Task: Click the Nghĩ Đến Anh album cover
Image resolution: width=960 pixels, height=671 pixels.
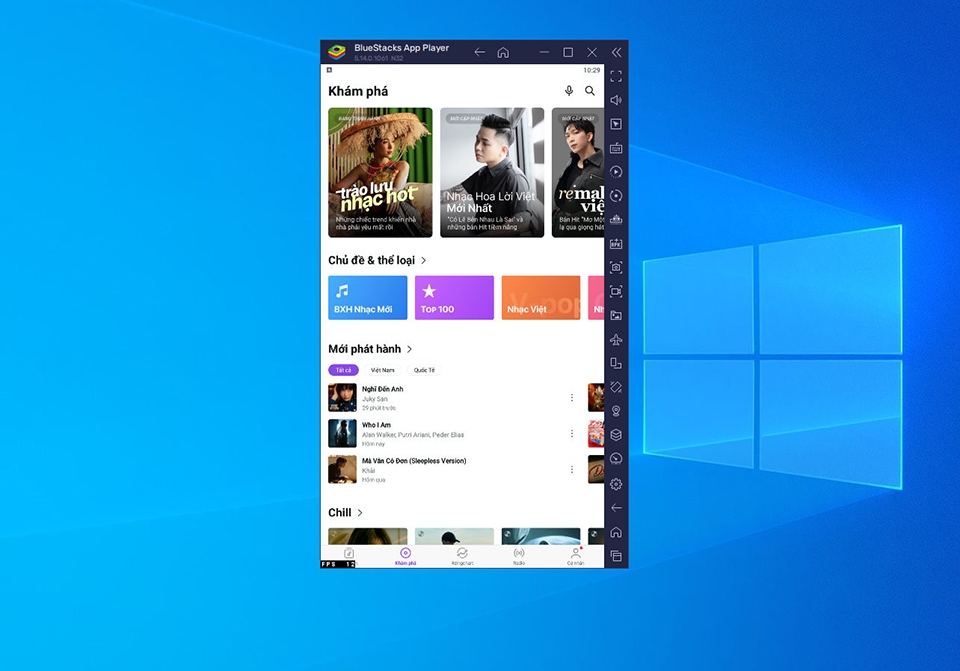Action: (x=342, y=398)
